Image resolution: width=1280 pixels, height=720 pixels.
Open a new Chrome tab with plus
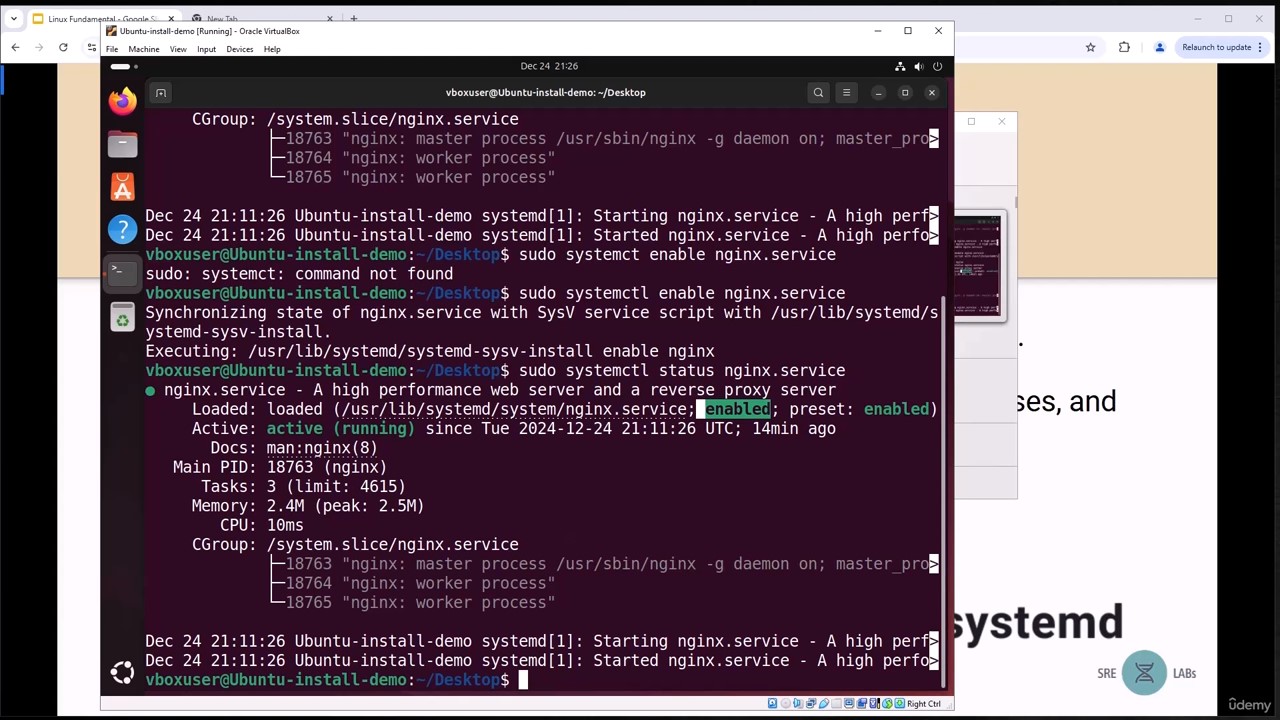click(x=353, y=18)
